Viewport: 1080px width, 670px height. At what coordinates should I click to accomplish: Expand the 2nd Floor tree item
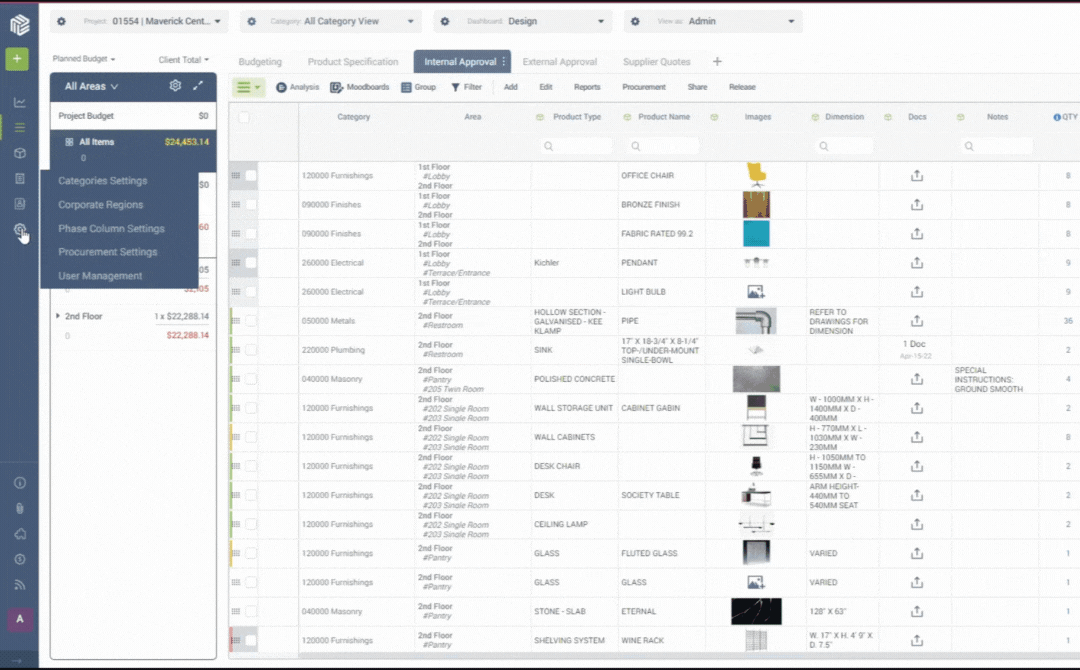click(x=57, y=316)
